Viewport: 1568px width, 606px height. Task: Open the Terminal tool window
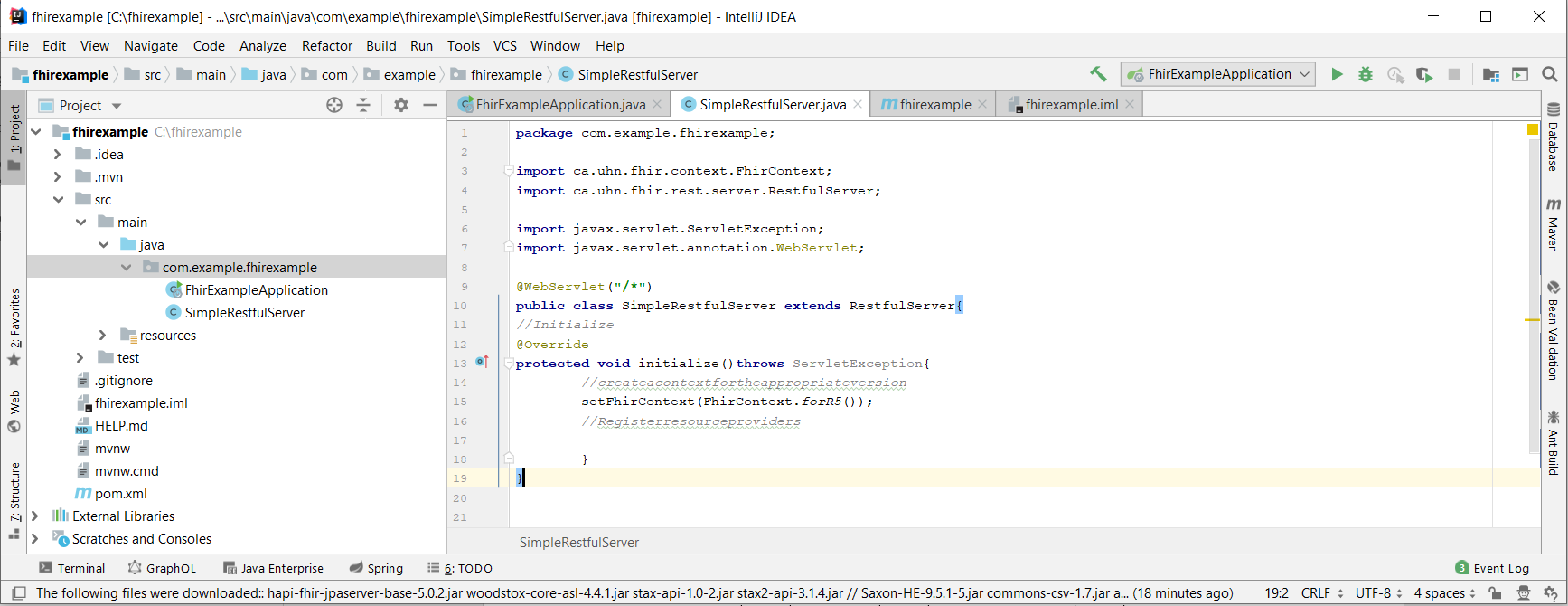pos(72,568)
